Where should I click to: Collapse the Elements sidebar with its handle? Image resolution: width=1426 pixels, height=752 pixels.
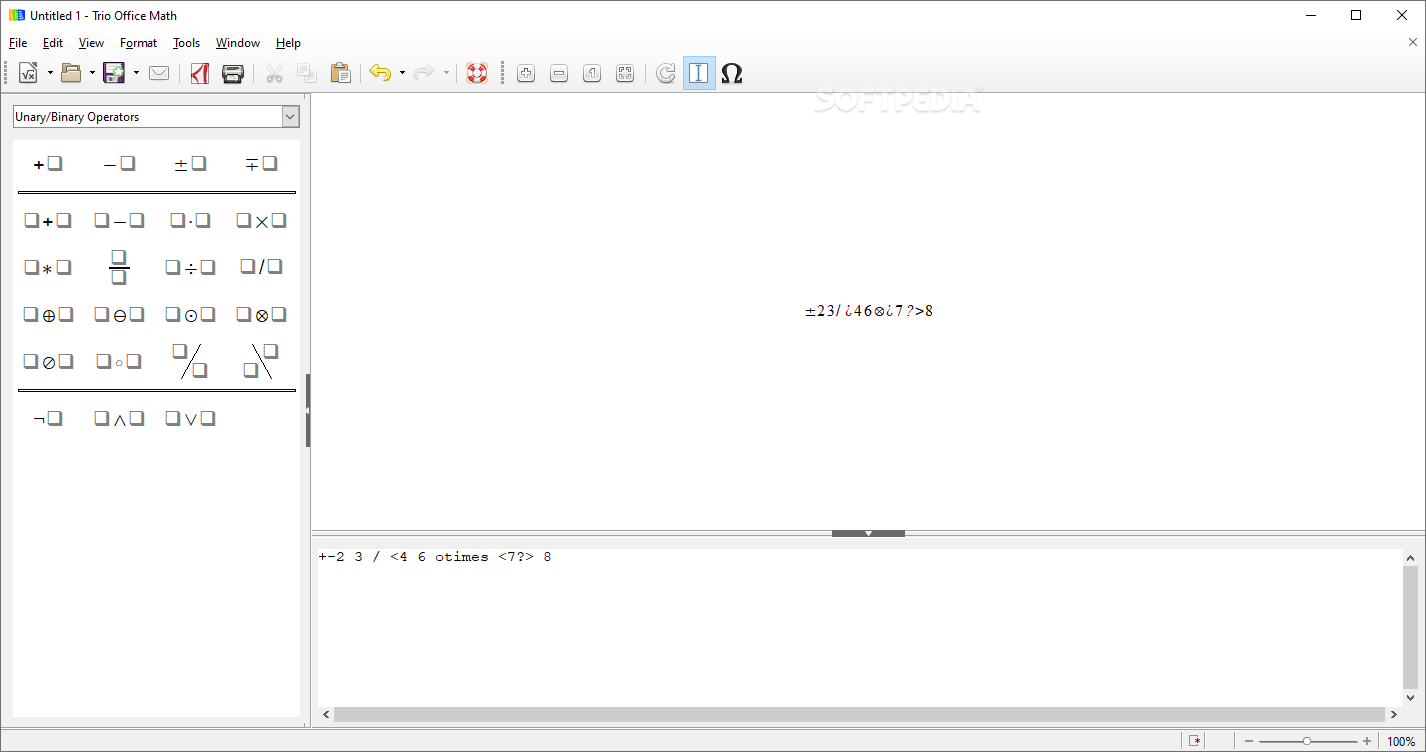(x=308, y=410)
